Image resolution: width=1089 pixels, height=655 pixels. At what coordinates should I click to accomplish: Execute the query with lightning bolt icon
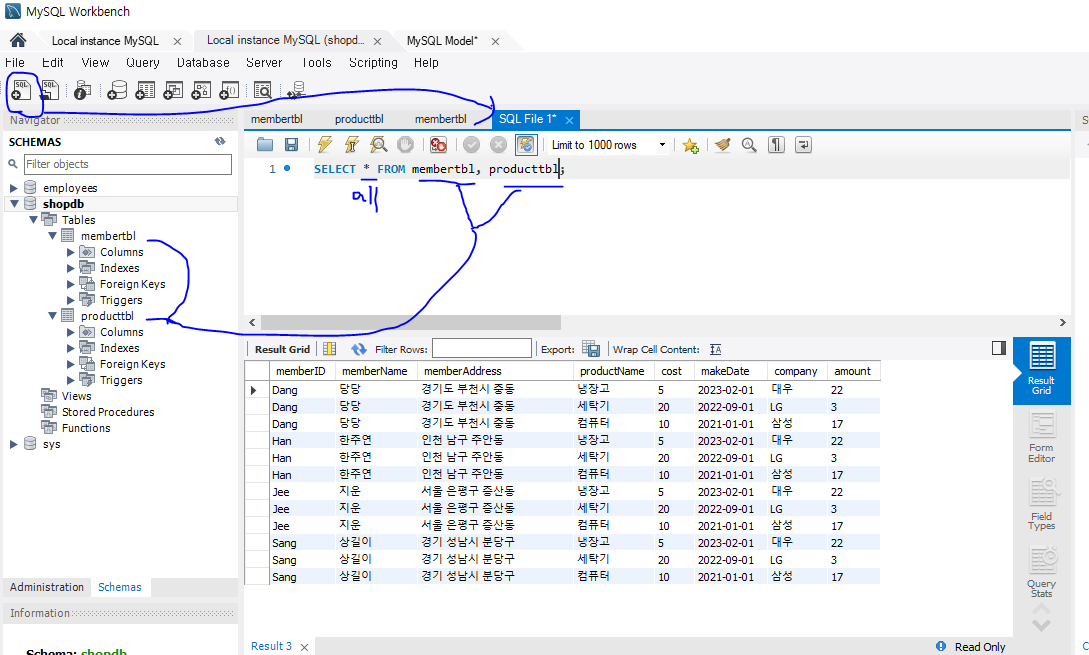click(x=324, y=144)
